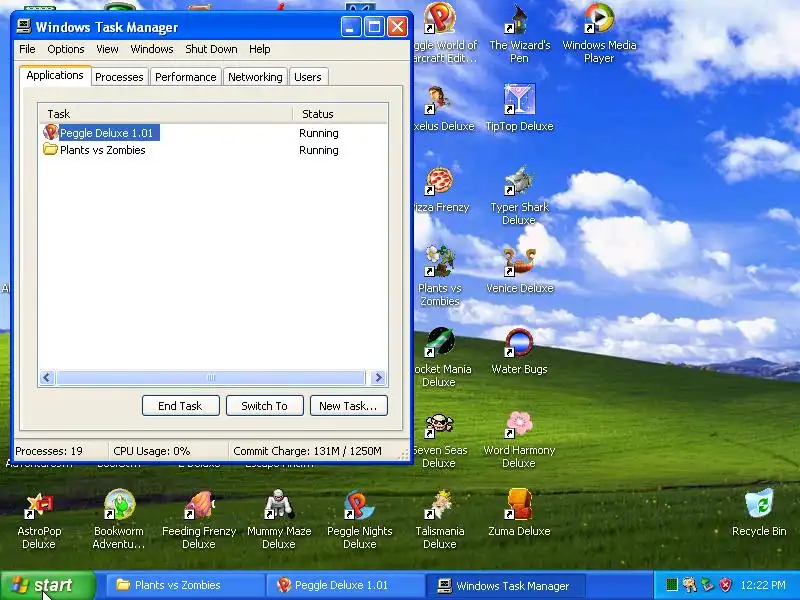Open the Pizza Frenzy desktop icon
Image resolution: width=800 pixels, height=600 pixels.
[x=440, y=189]
